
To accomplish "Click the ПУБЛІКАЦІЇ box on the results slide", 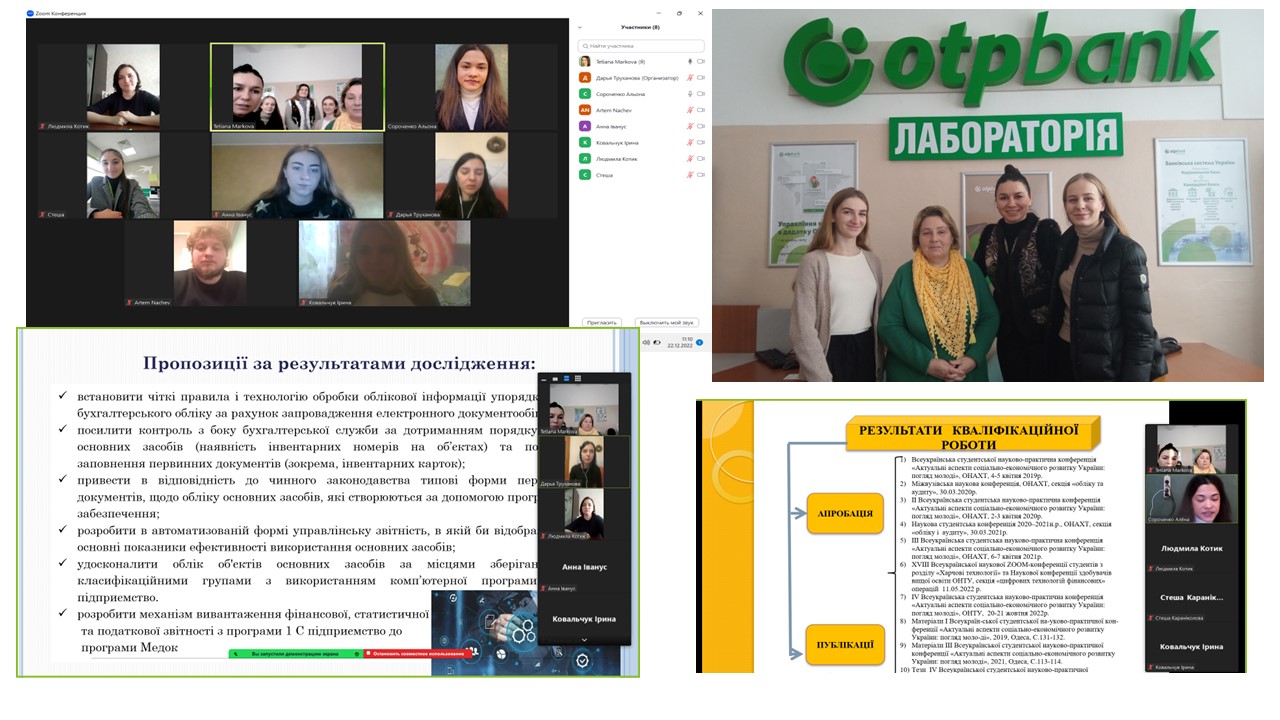I will coord(846,645).
